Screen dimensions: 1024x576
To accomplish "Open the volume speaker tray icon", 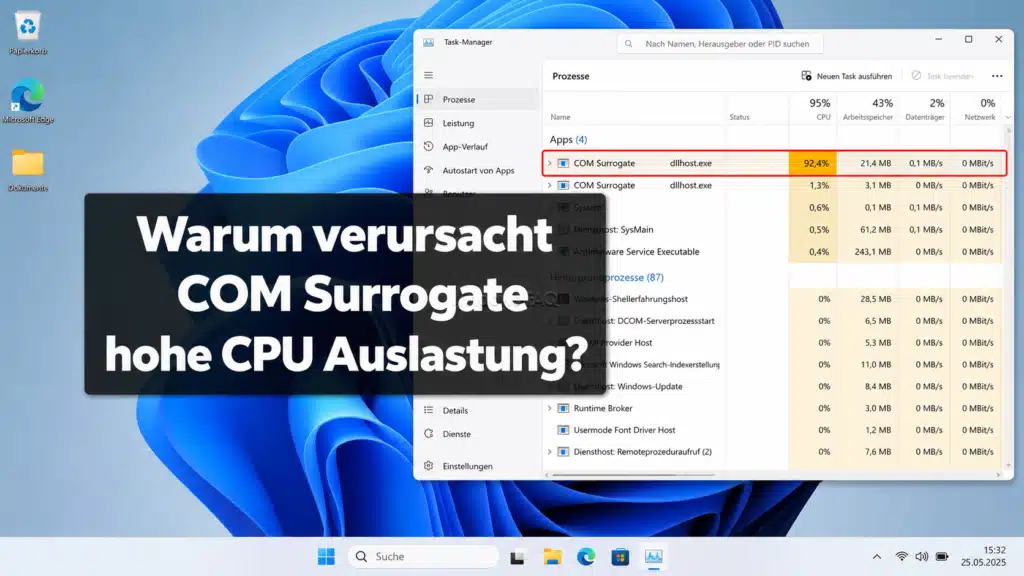I will (x=921, y=556).
